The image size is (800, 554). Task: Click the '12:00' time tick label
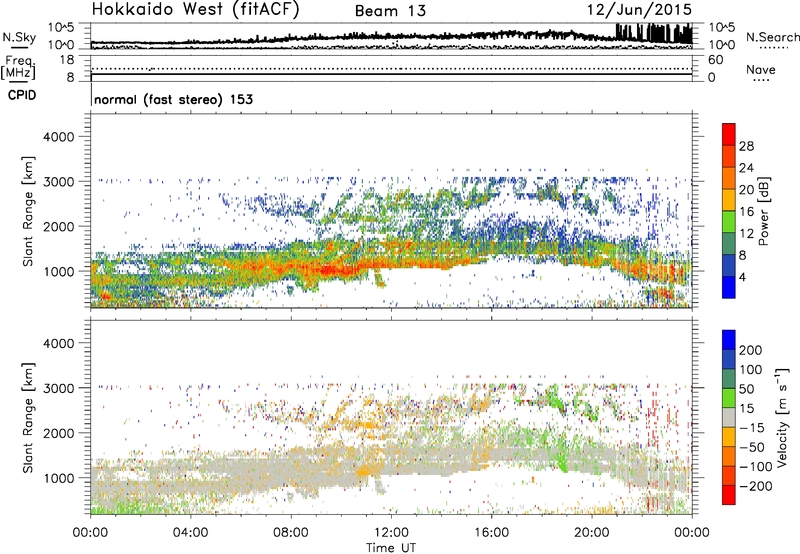391,533
